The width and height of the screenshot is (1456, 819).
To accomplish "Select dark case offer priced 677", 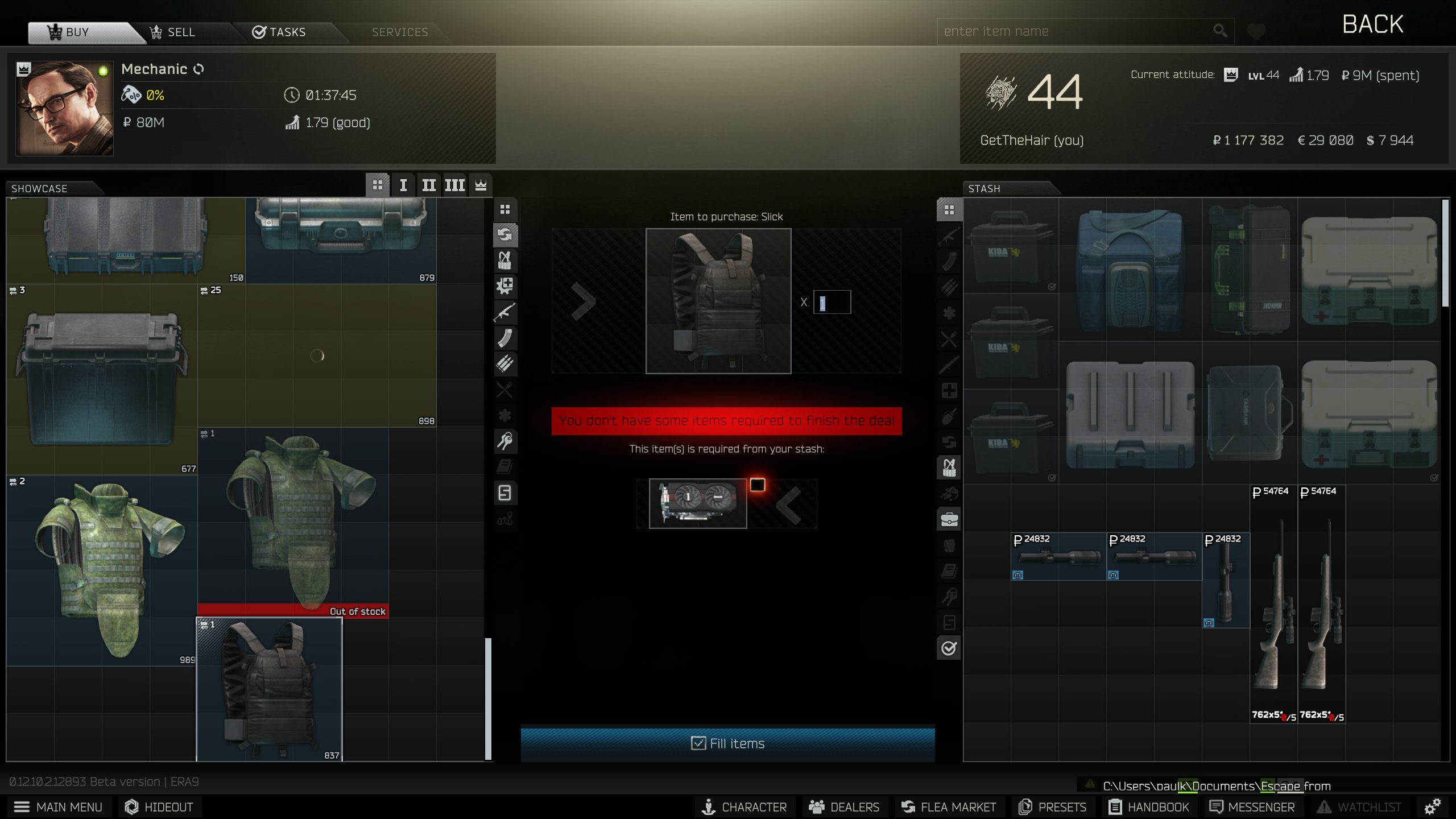I will (x=102, y=379).
